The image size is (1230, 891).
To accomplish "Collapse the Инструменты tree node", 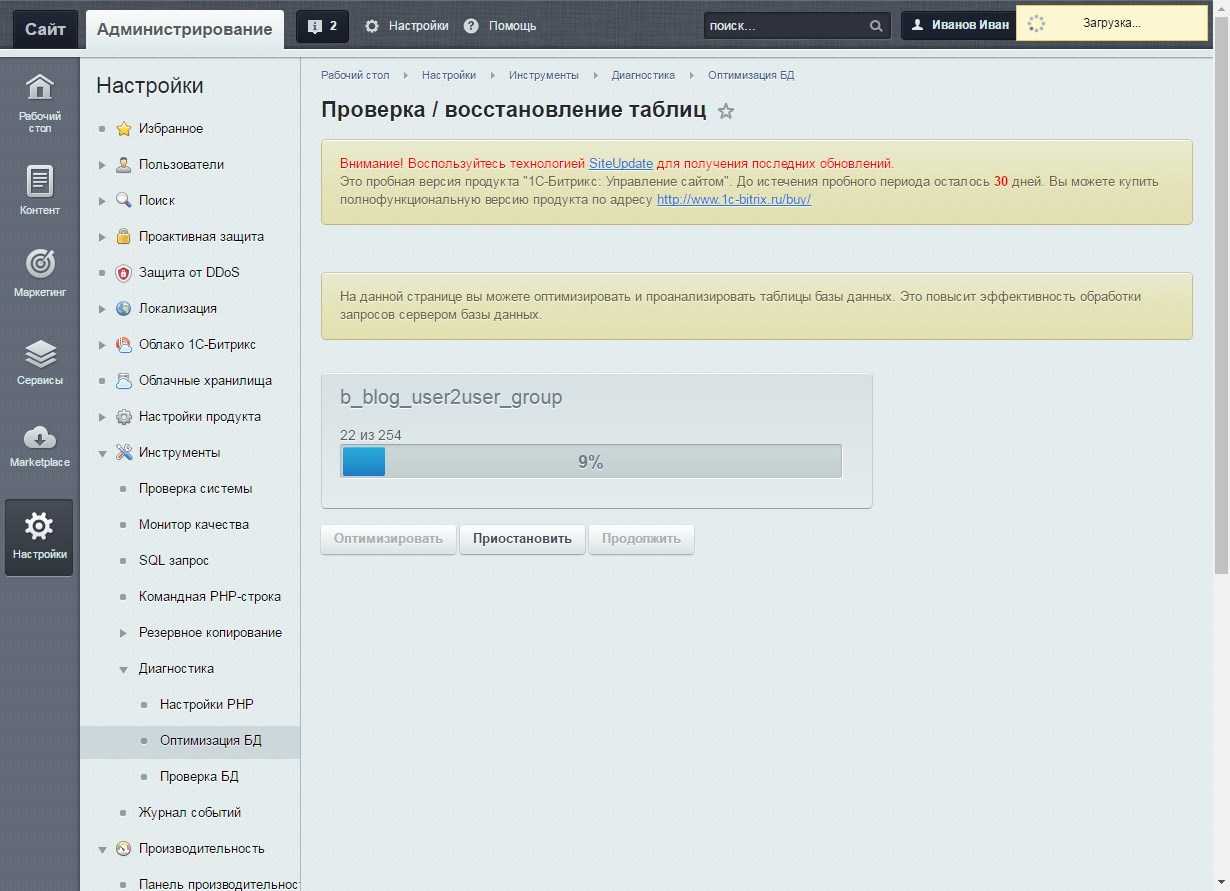I will click(102, 453).
